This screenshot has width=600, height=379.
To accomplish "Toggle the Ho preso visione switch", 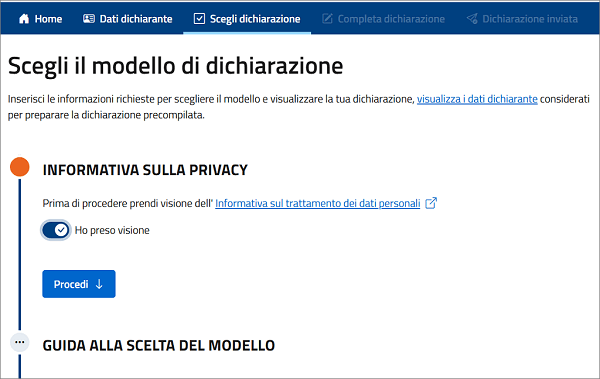I will [x=56, y=230].
